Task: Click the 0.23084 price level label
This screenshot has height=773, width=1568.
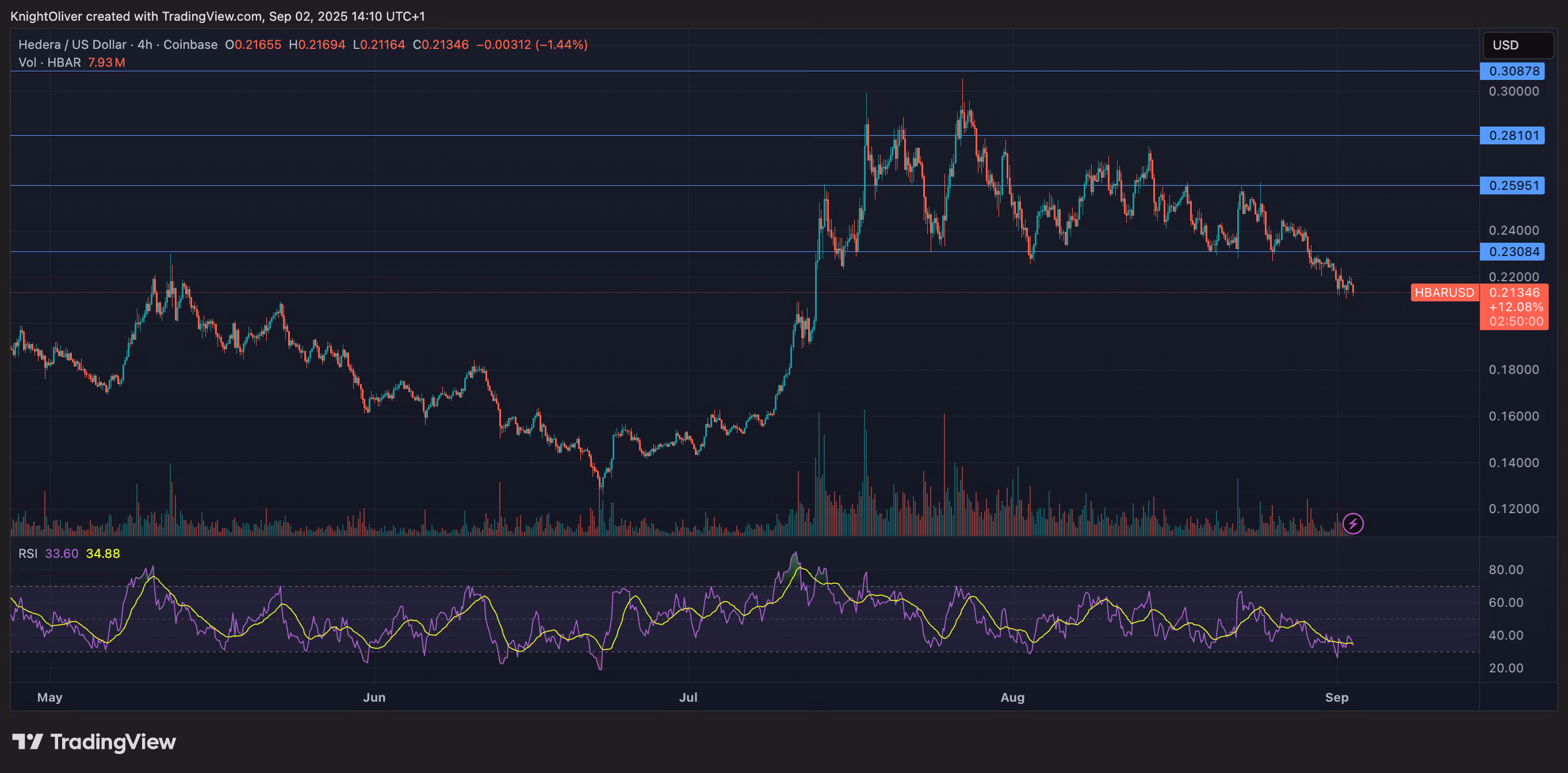Action: [1513, 251]
